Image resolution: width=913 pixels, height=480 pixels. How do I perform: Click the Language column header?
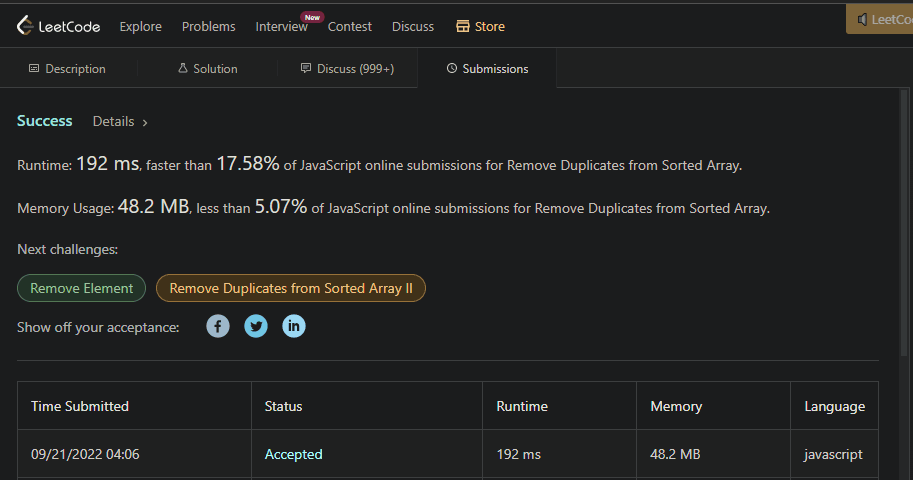pos(834,406)
